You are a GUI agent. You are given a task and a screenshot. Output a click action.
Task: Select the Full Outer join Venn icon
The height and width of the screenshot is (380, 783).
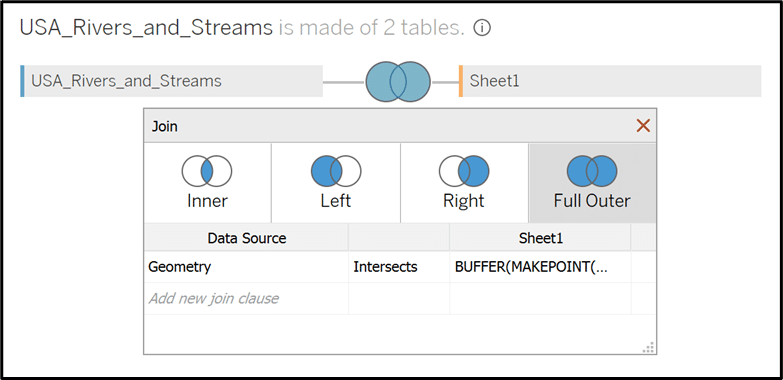click(x=592, y=171)
